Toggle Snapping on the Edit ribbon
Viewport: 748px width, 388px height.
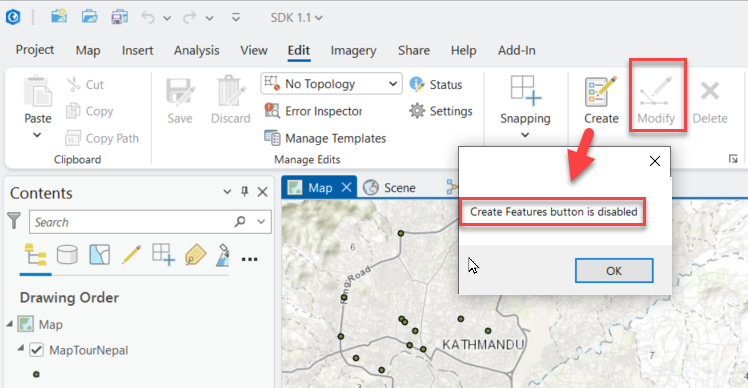tap(525, 100)
